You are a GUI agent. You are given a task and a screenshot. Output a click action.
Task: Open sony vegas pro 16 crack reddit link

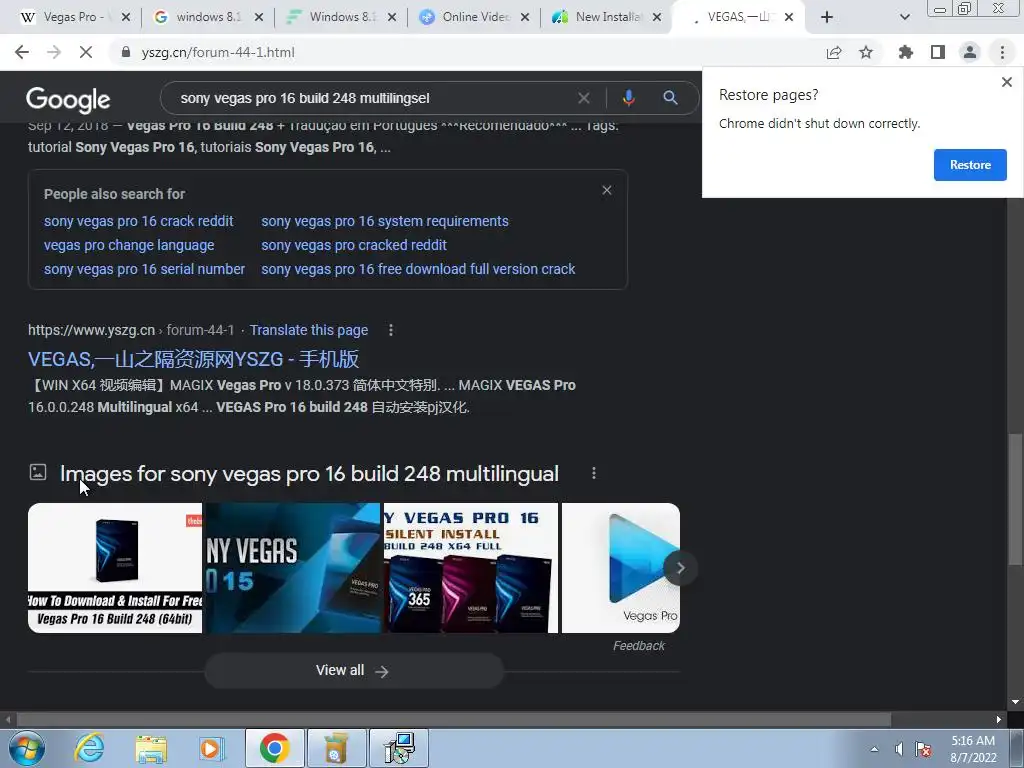click(138, 221)
